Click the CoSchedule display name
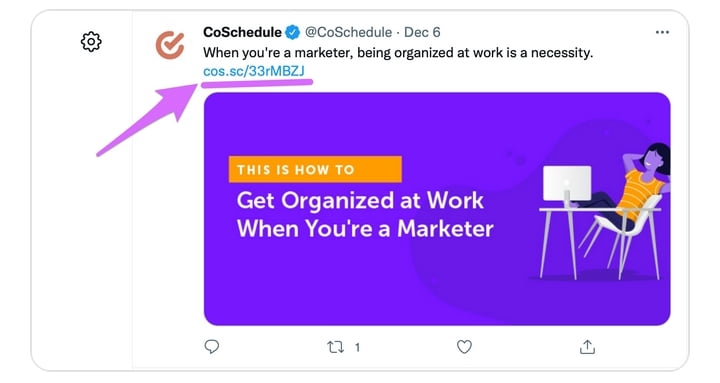Image resolution: width=720 pixels, height=383 pixels. (x=242, y=32)
